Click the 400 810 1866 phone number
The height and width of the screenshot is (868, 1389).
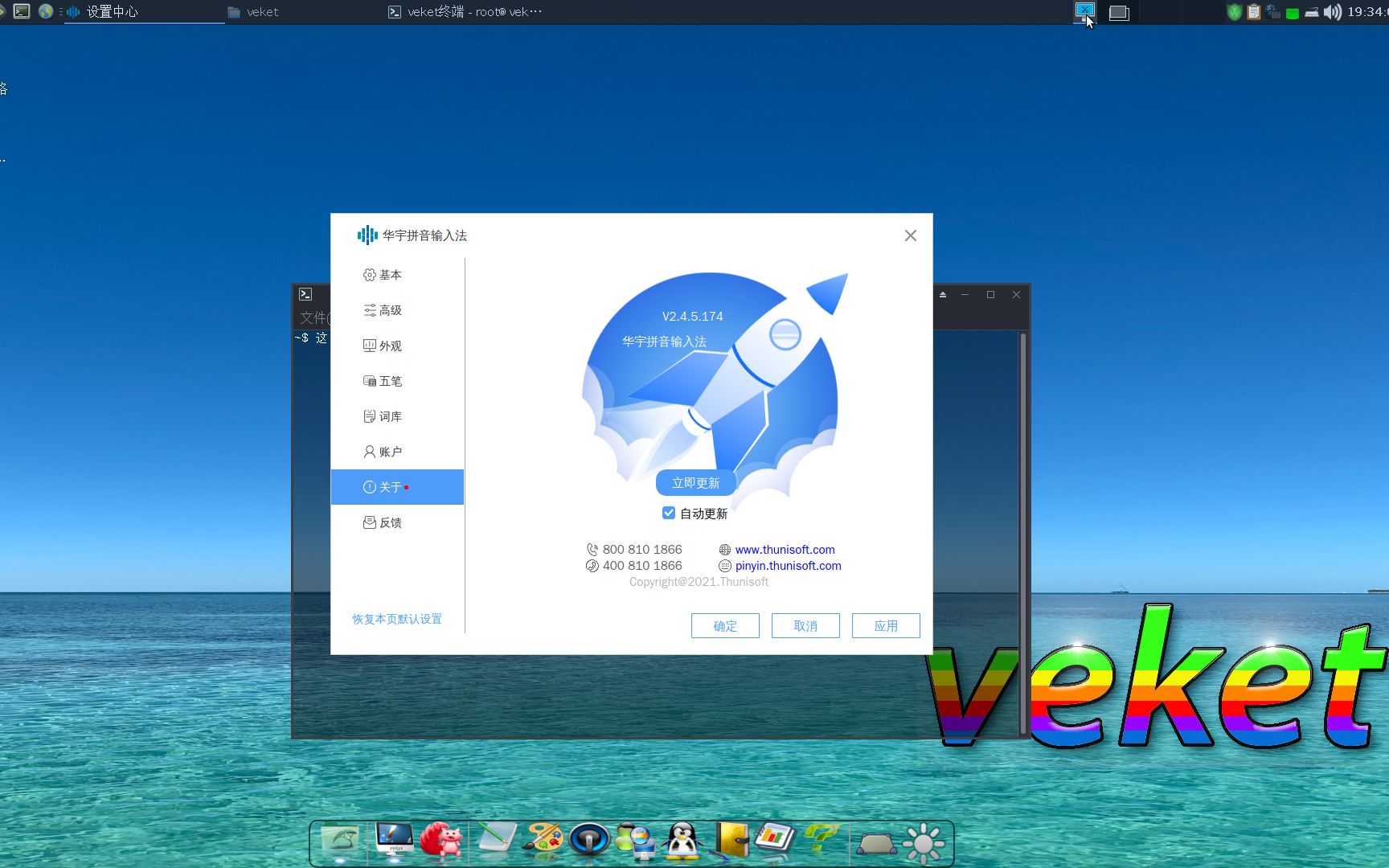pos(641,566)
